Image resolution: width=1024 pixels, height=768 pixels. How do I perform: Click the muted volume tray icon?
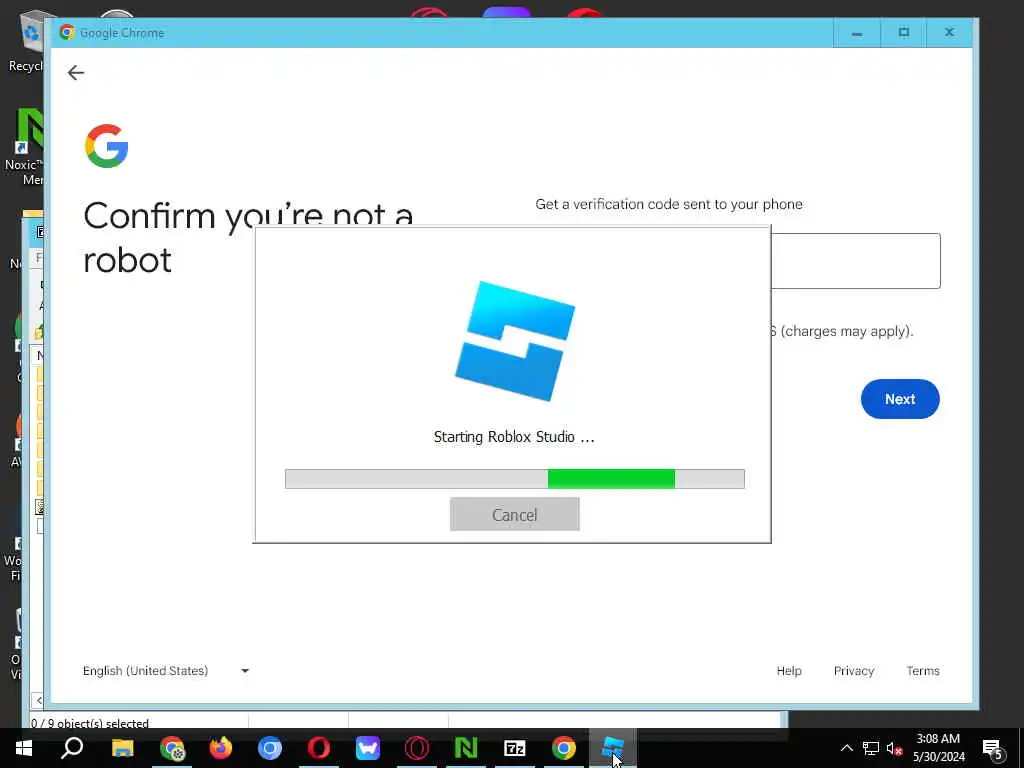[894, 748]
